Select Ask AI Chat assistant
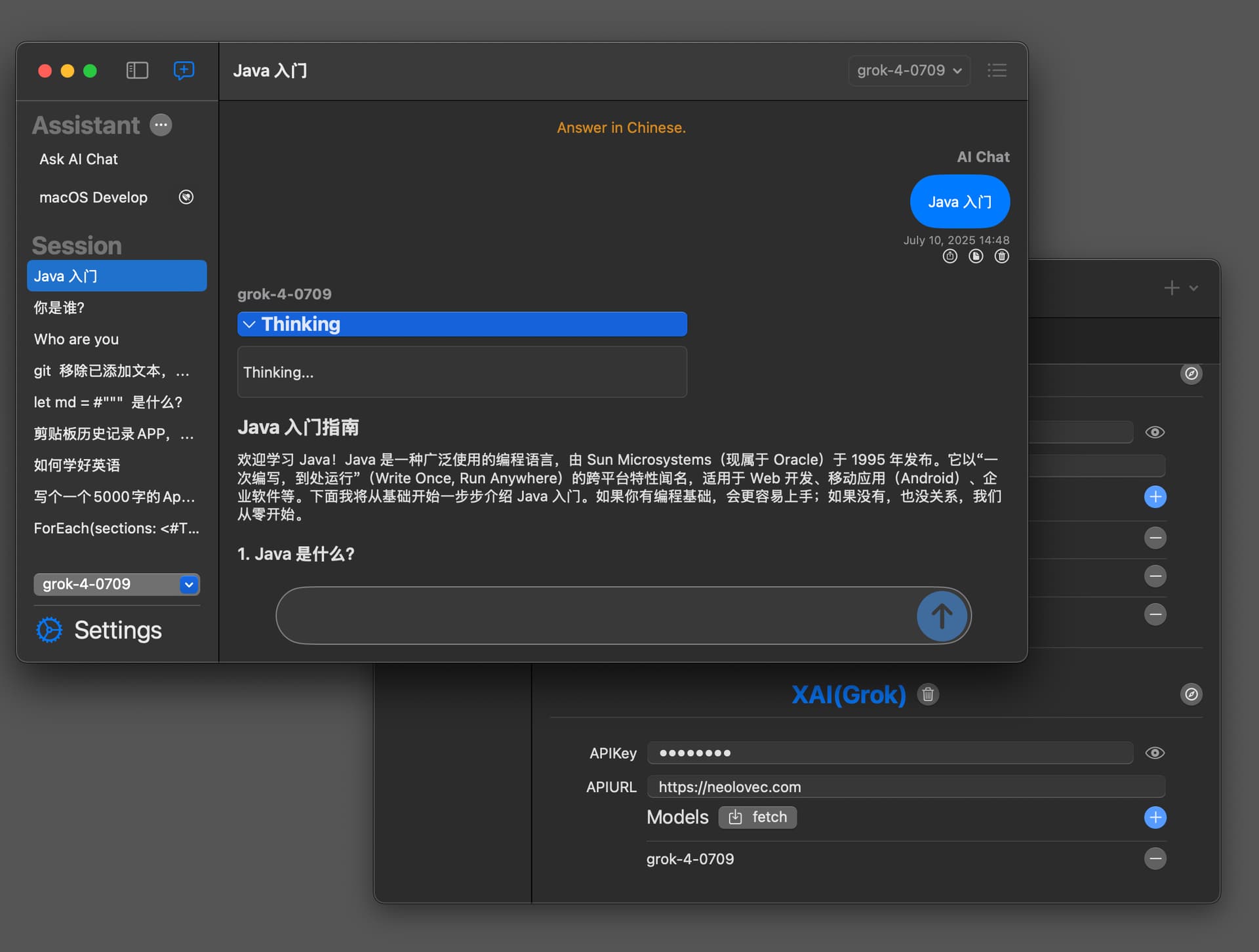 coord(78,159)
